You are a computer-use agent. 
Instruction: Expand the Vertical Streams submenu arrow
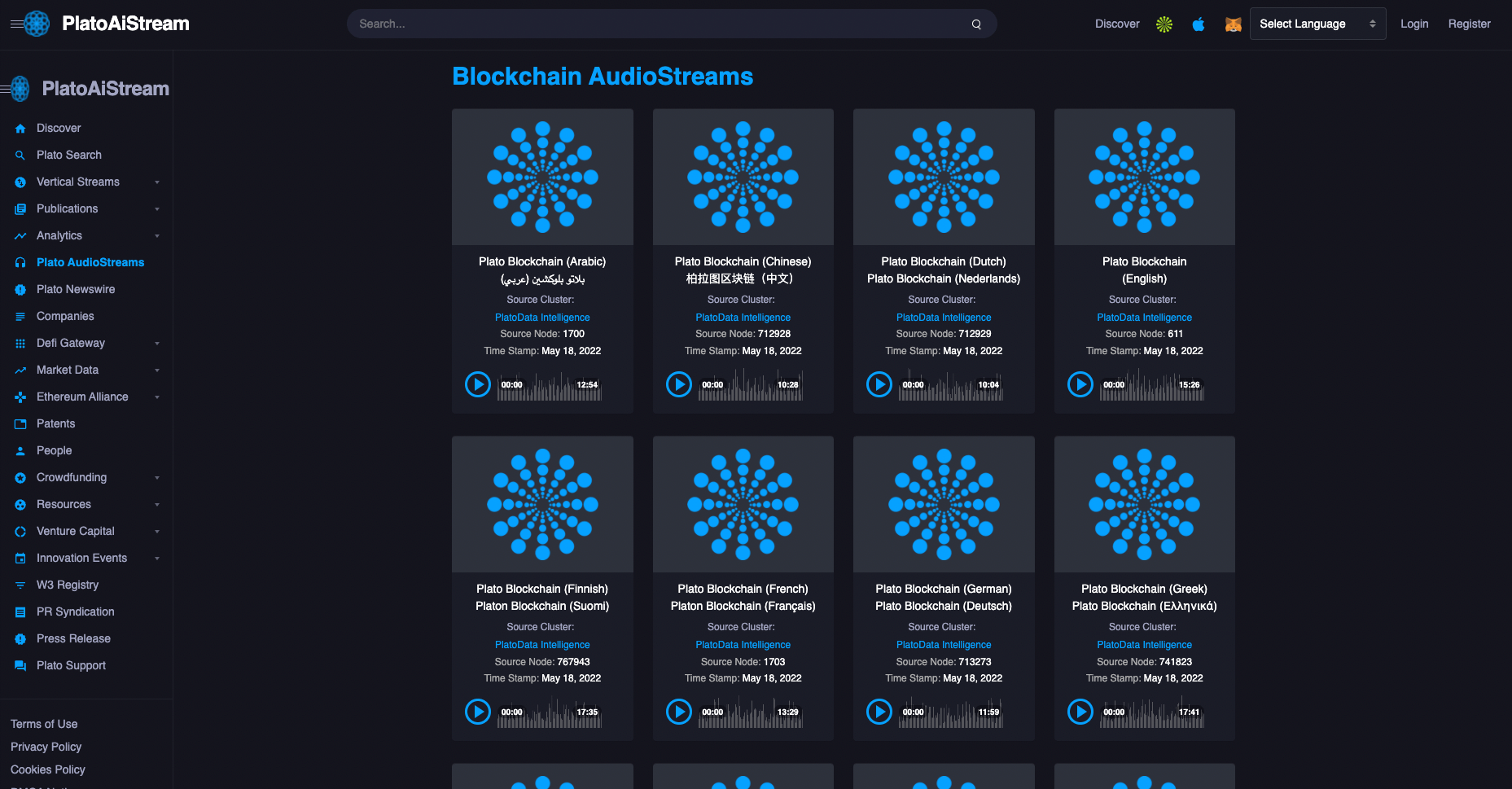(157, 182)
